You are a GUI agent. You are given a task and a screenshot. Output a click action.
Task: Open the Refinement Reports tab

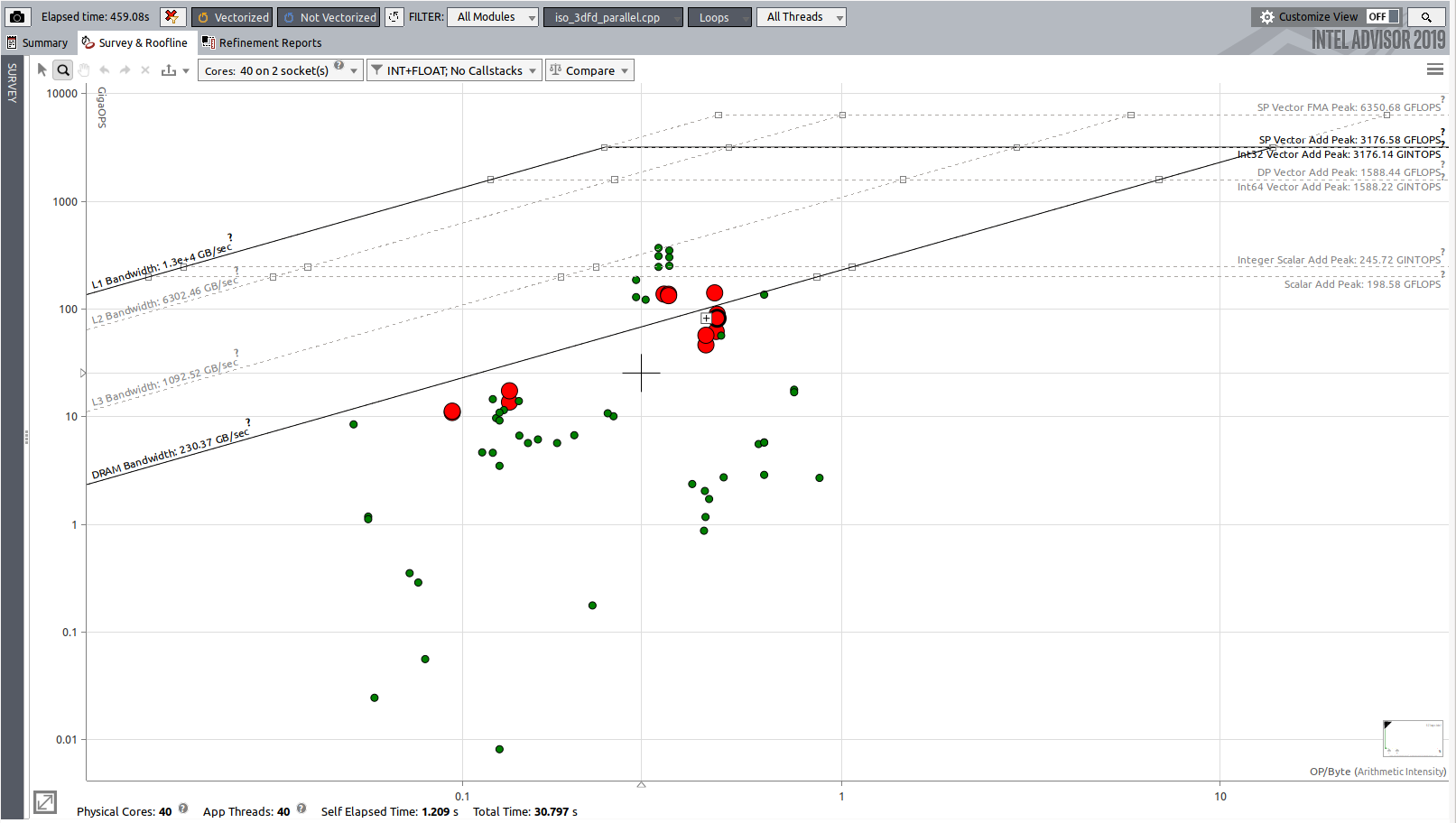click(x=261, y=42)
